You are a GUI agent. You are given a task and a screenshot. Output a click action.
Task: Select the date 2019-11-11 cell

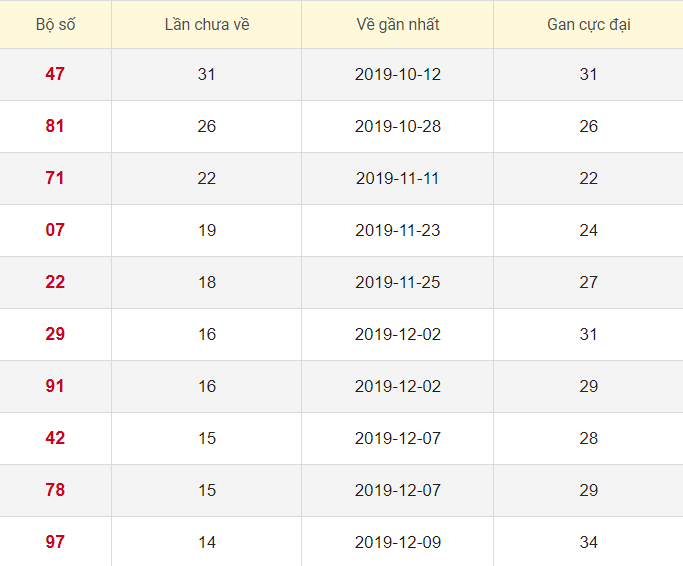[x=397, y=178]
